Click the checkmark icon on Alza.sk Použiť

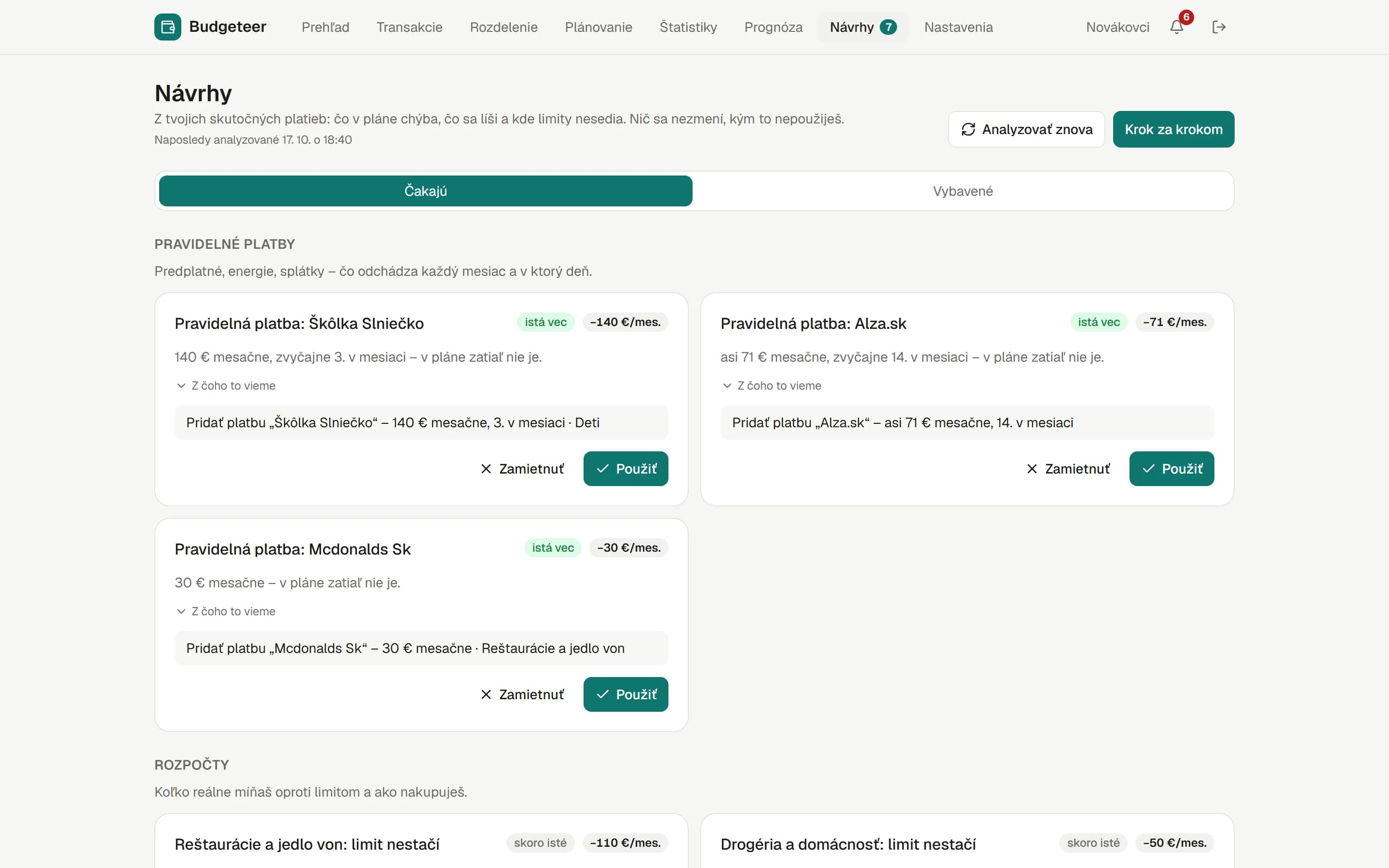point(1148,469)
